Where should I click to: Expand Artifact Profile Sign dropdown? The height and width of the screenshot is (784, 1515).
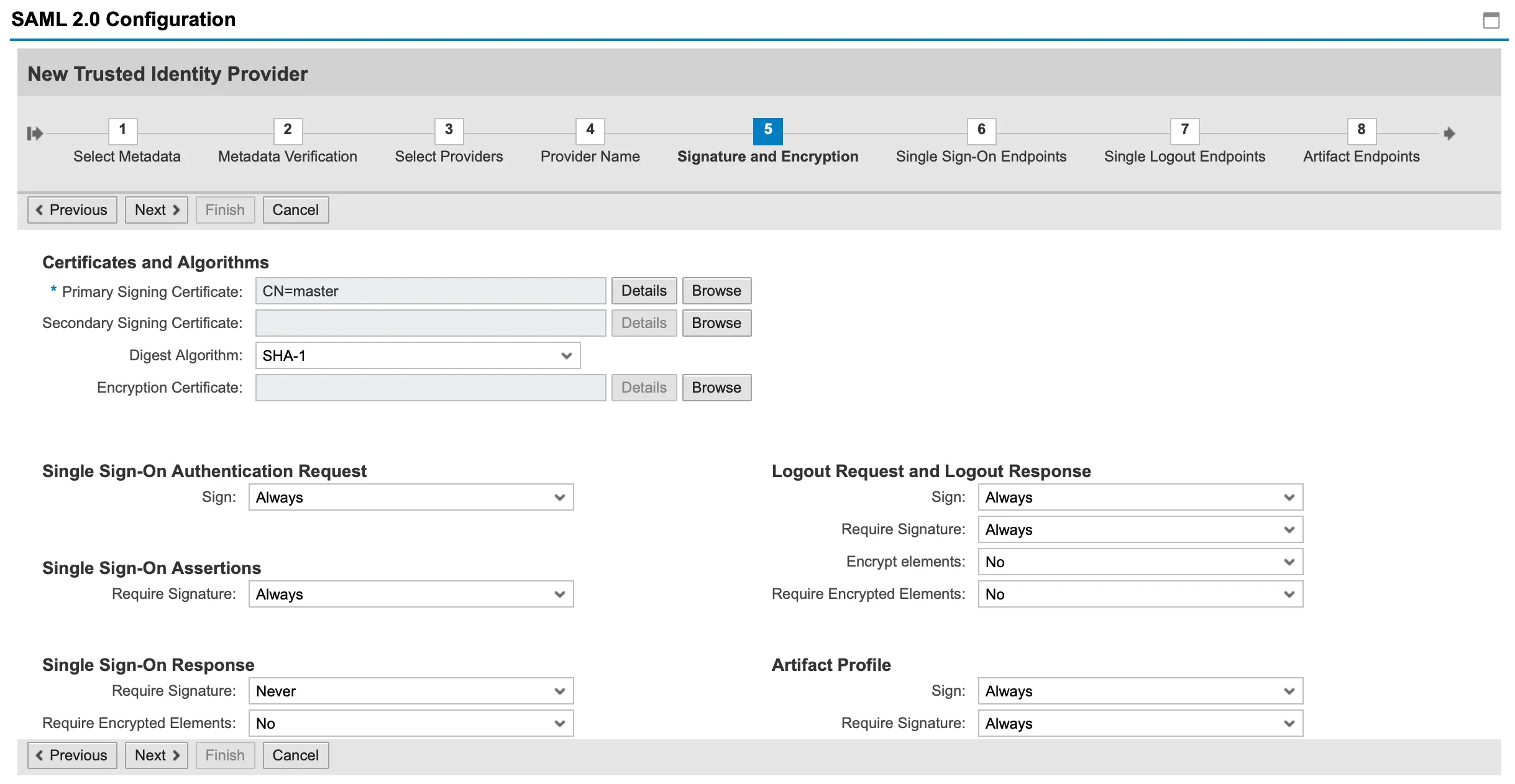coord(1140,691)
